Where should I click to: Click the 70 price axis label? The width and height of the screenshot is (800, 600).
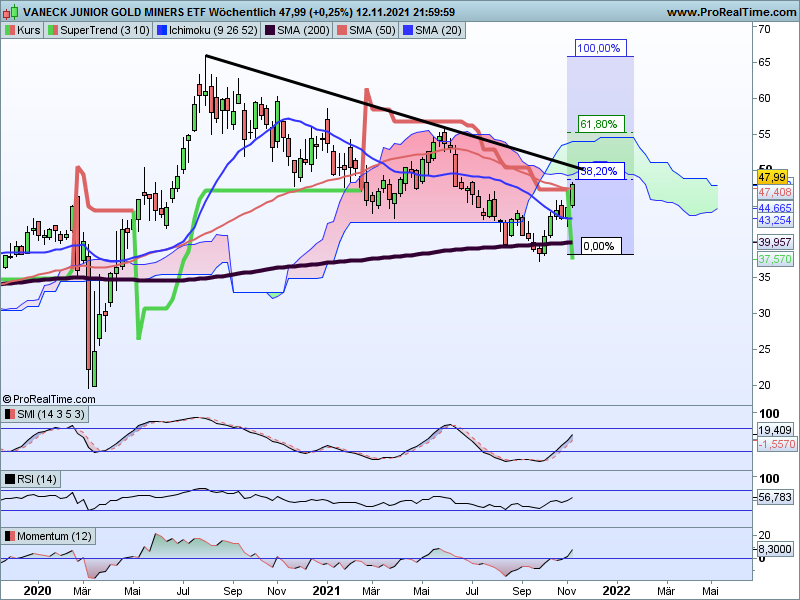pyautogui.click(x=764, y=29)
